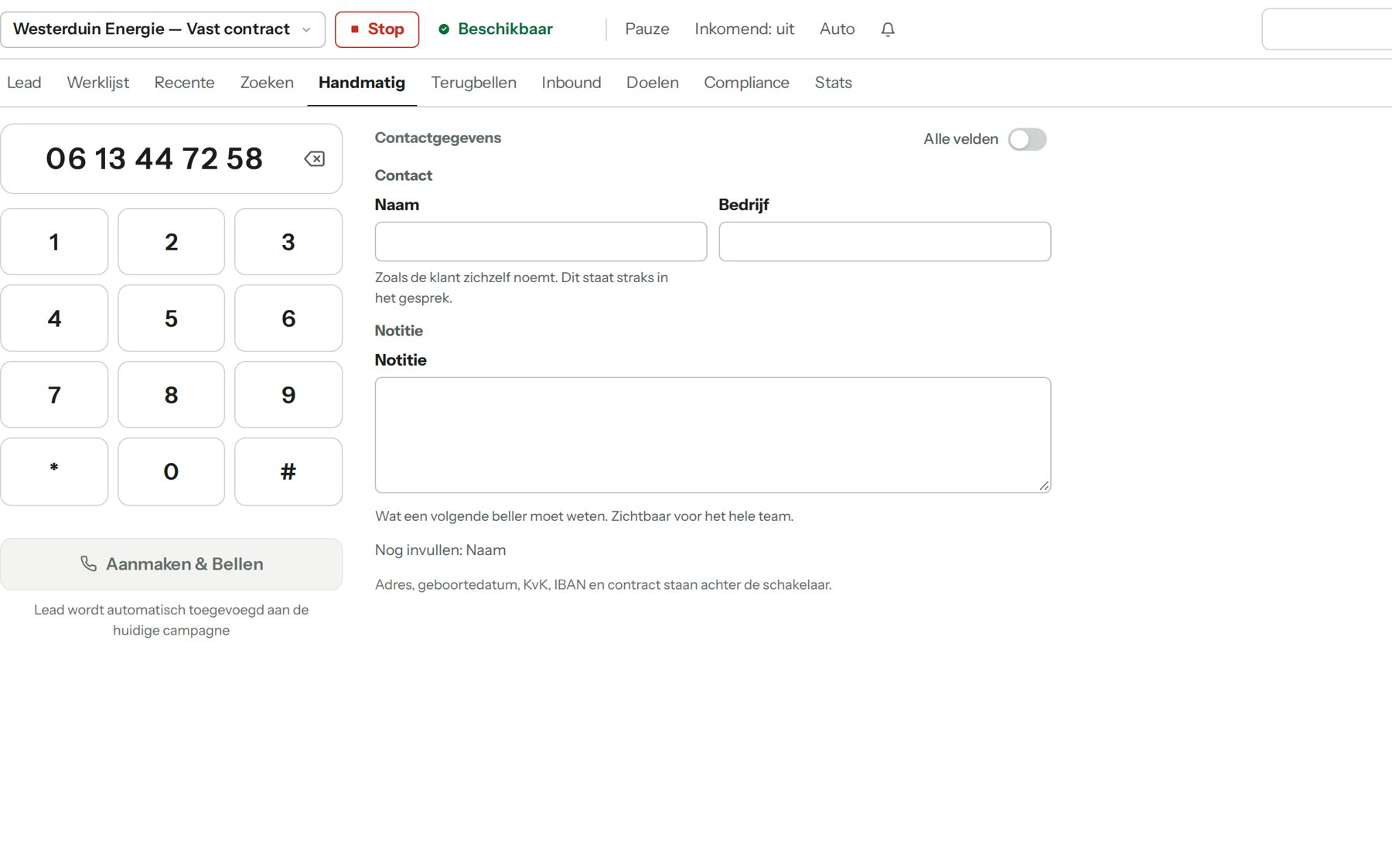View the Stats tab
Image resolution: width=1392 pixels, height=868 pixels.
833,83
